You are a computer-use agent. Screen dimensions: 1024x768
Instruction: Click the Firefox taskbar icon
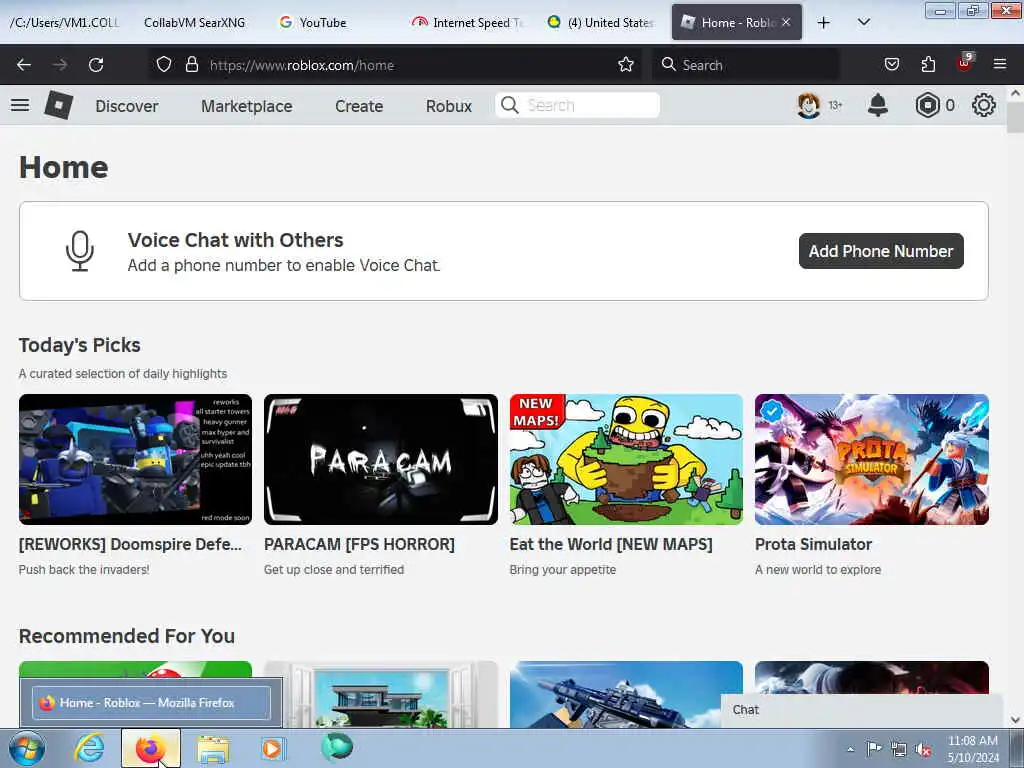[150, 748]
